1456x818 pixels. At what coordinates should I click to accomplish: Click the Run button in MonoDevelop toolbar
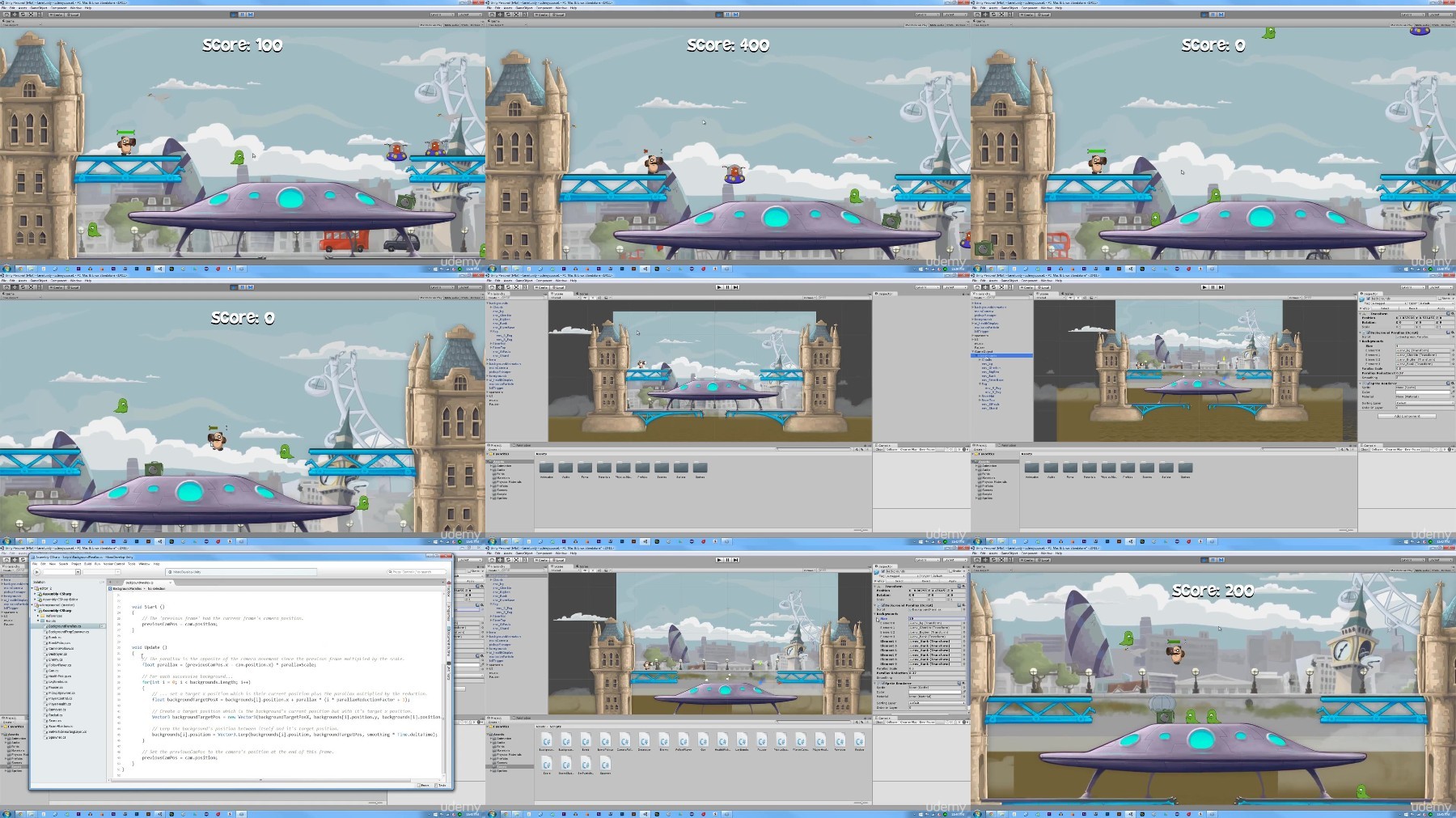tap(37, 572)
